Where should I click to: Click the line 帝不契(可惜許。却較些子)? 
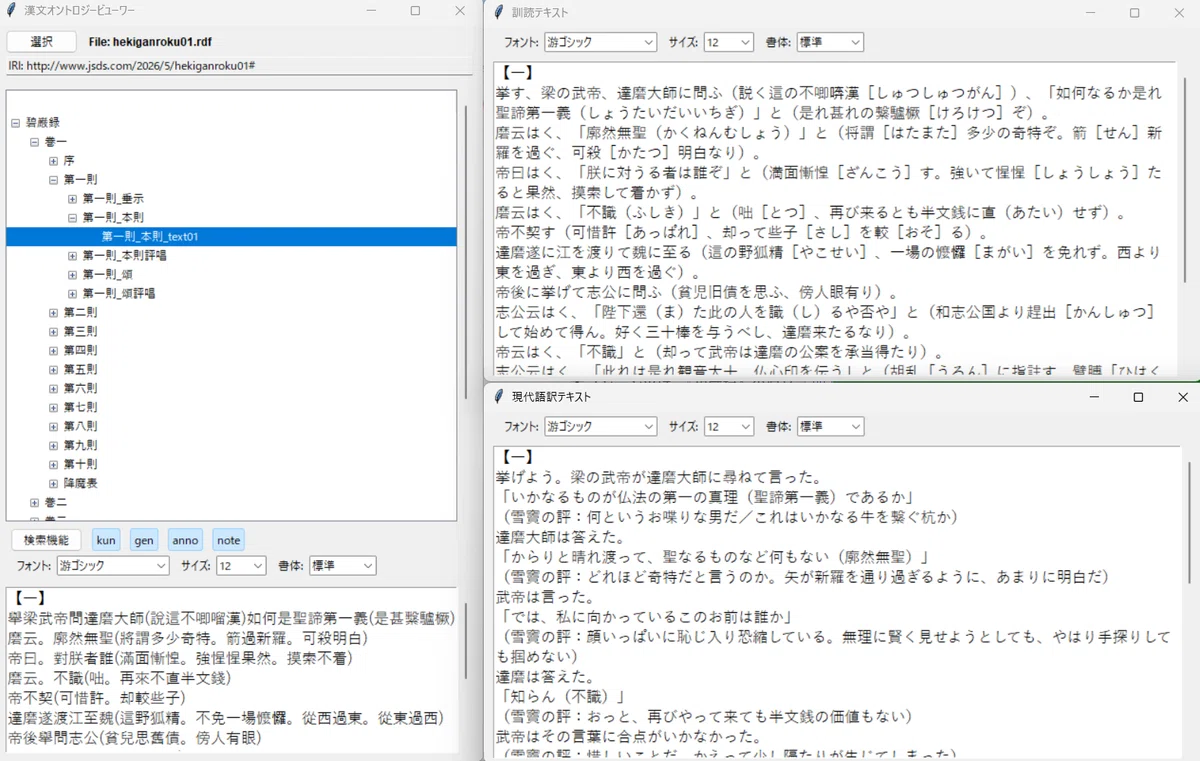pos(97,698)
